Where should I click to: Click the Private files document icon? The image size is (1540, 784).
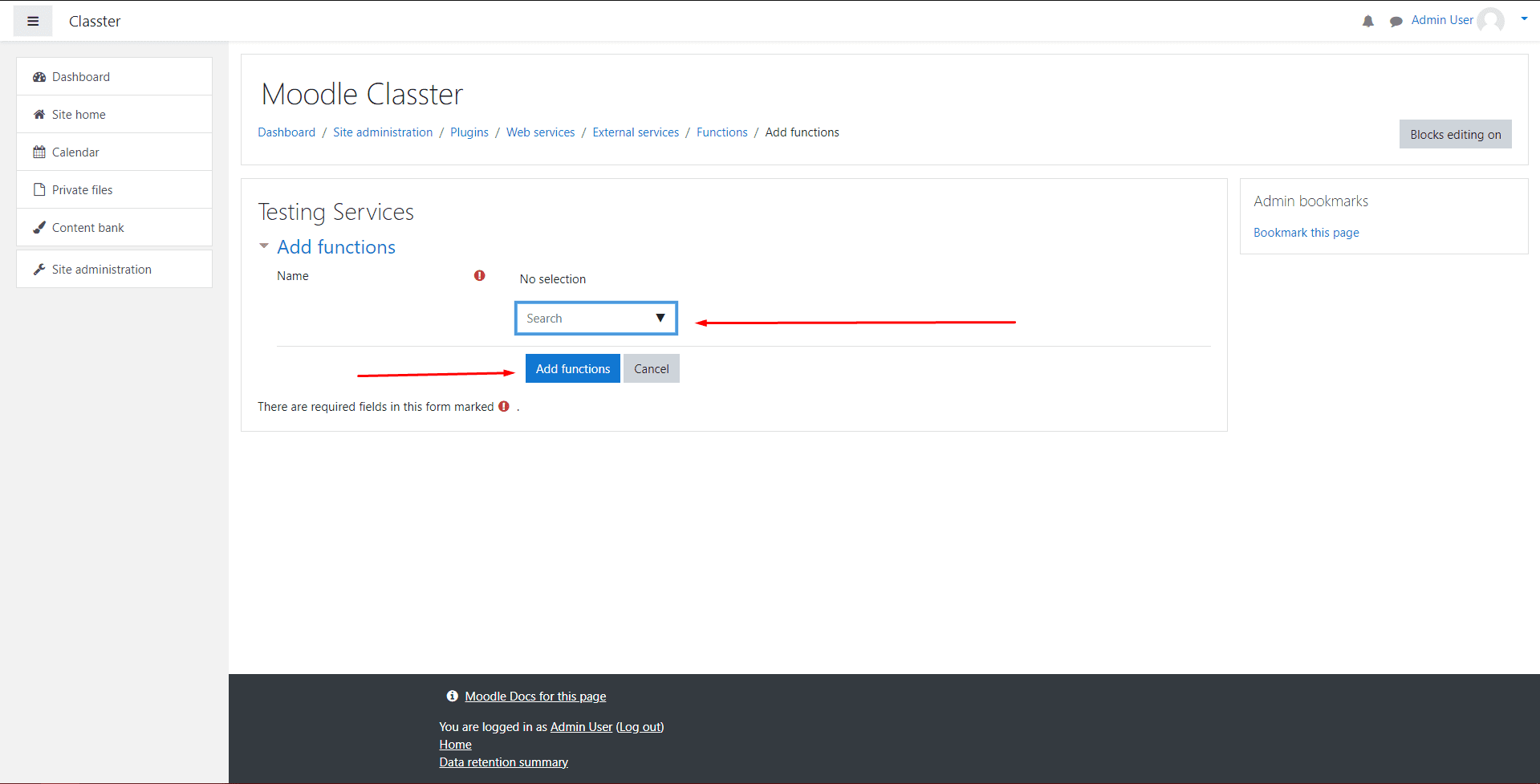click(39, 190)
